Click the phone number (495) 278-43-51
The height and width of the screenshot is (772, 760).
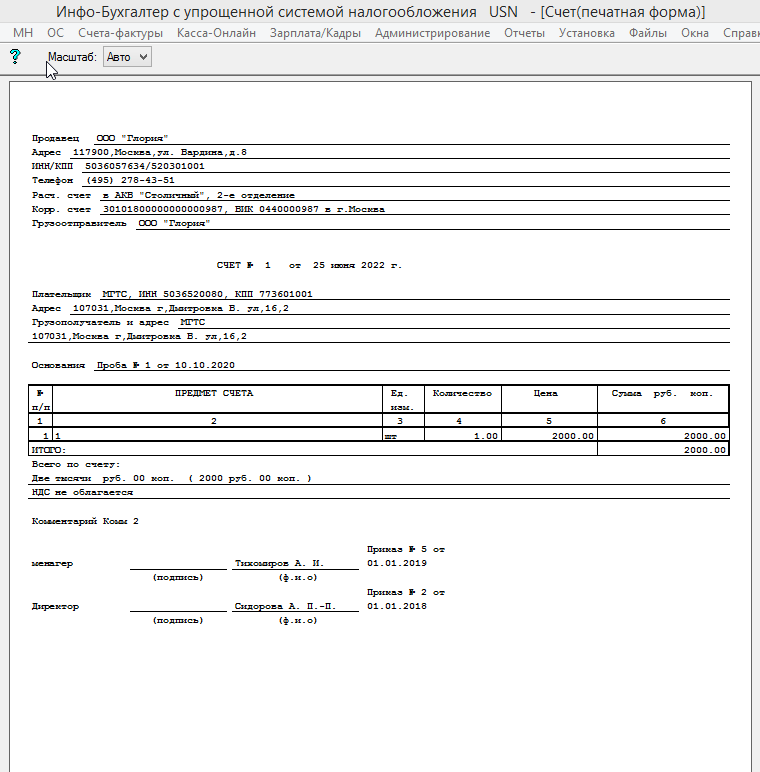pos(130,180)
